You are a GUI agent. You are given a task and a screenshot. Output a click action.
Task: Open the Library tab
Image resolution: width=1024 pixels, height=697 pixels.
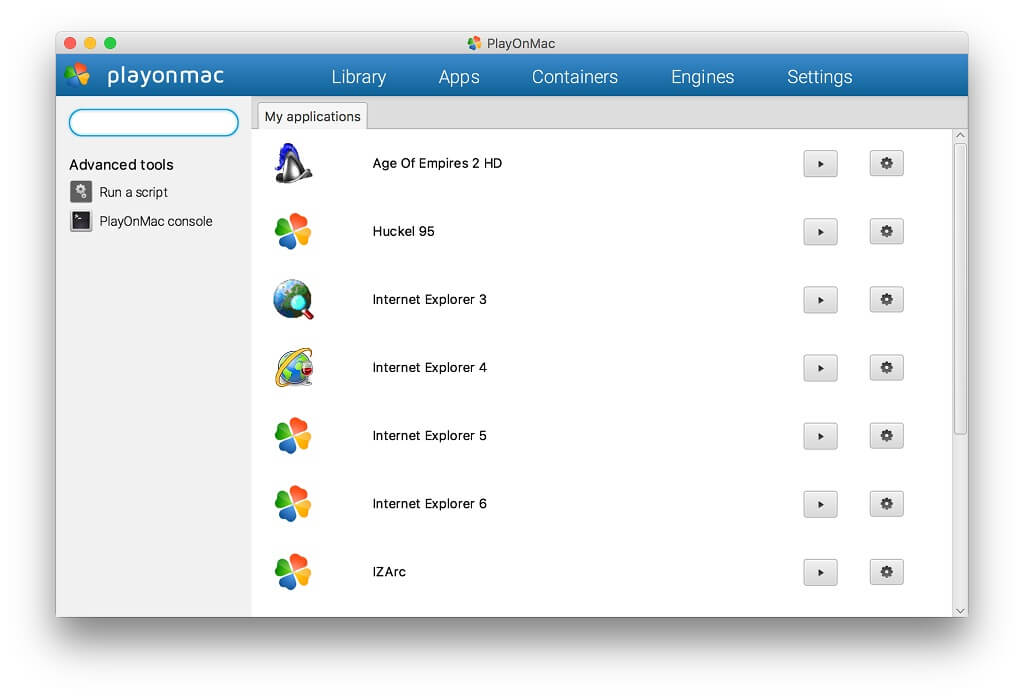[x=359, y=76]
